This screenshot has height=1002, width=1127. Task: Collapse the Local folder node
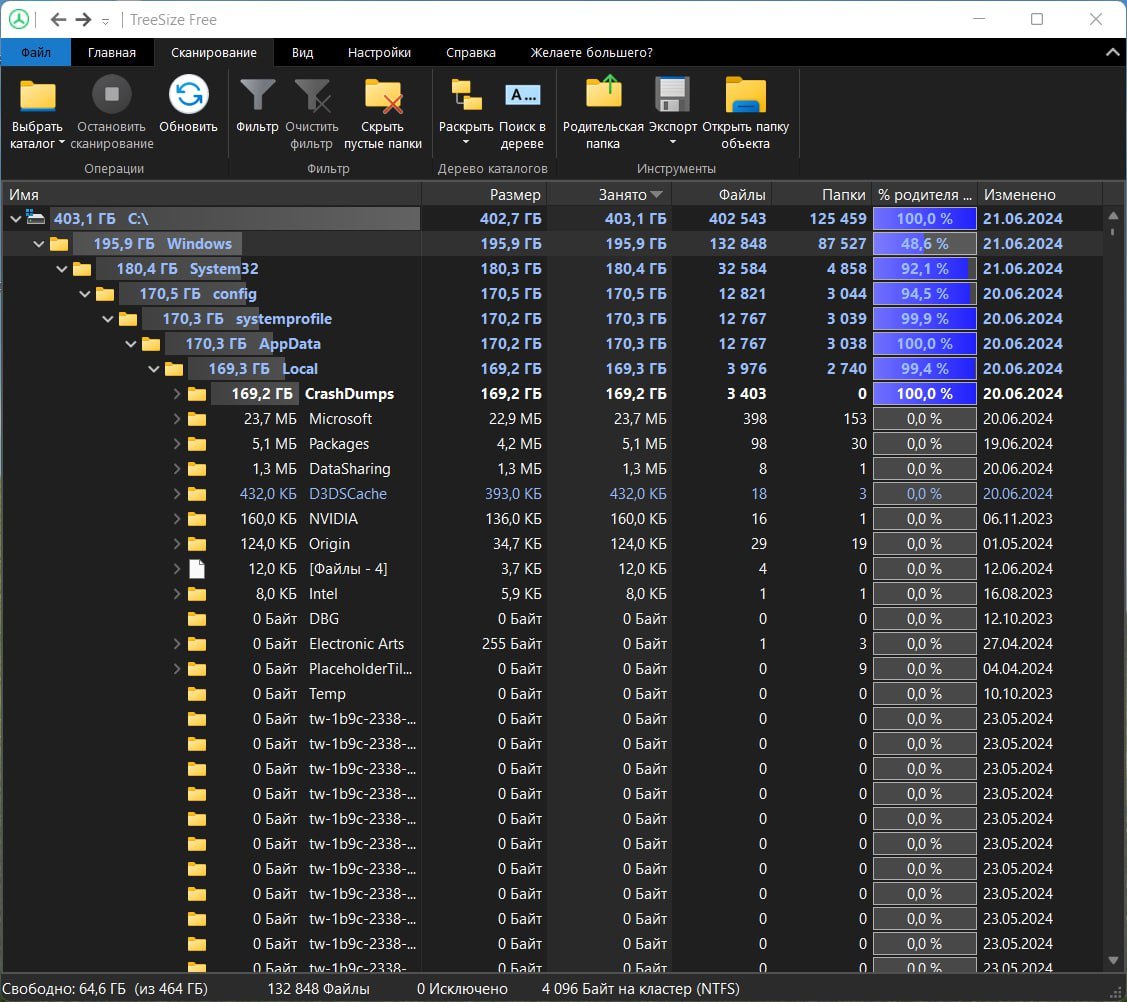point(154,369)
